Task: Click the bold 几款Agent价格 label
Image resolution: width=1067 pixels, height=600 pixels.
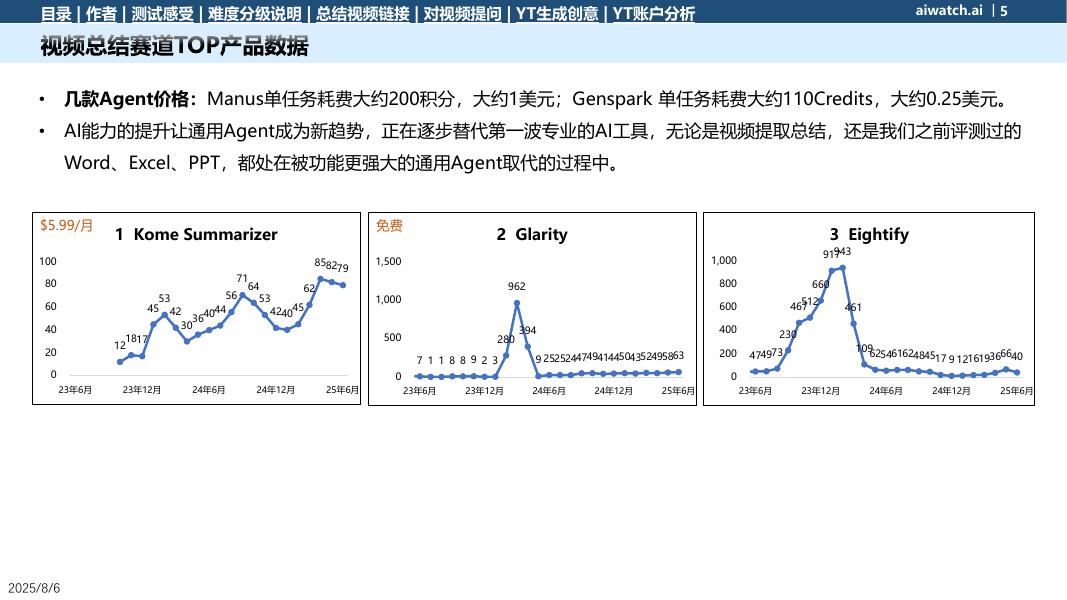Action: click(x=127, y=99)
